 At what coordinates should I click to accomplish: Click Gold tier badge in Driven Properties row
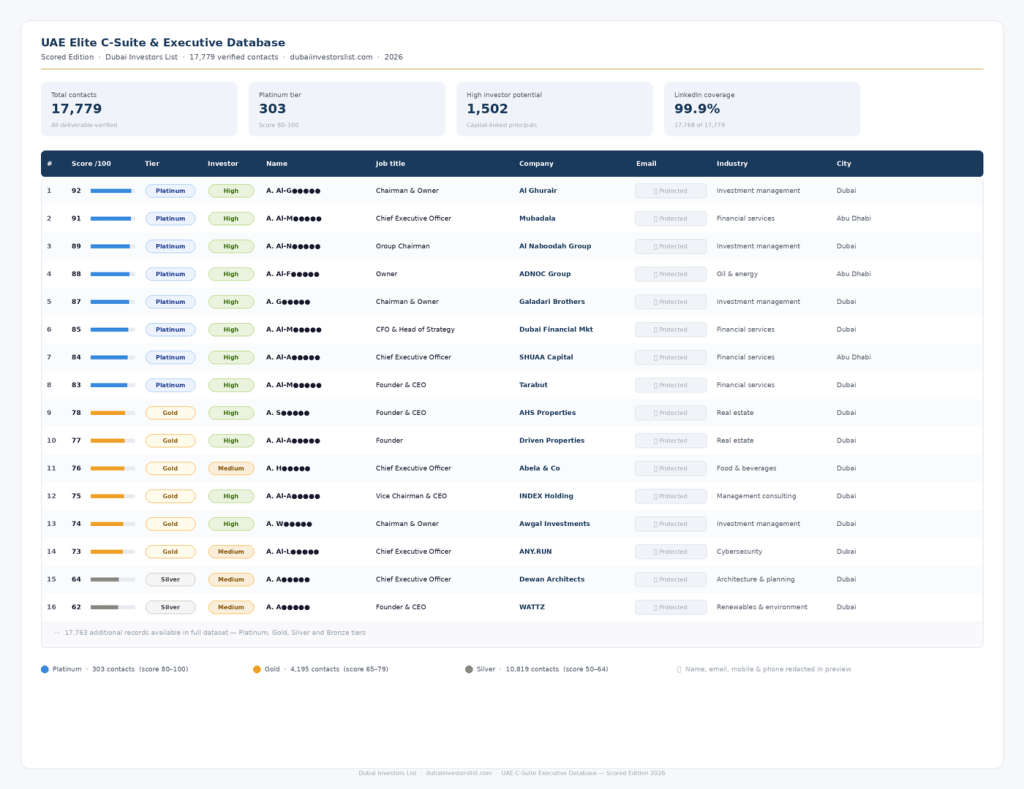point(170,441)
